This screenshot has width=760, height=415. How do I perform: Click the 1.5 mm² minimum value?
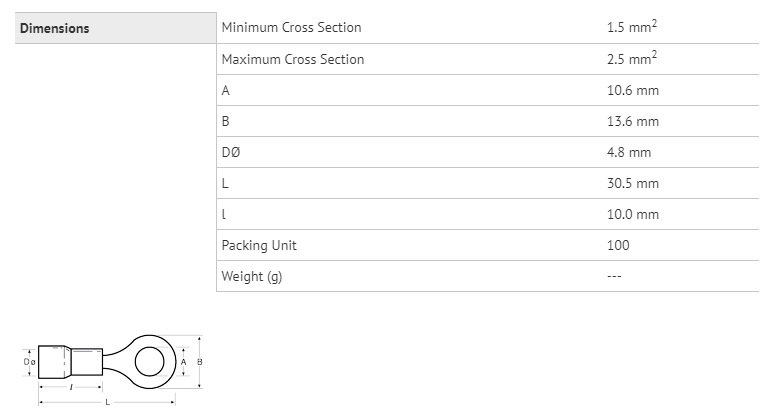click(632, 26)
